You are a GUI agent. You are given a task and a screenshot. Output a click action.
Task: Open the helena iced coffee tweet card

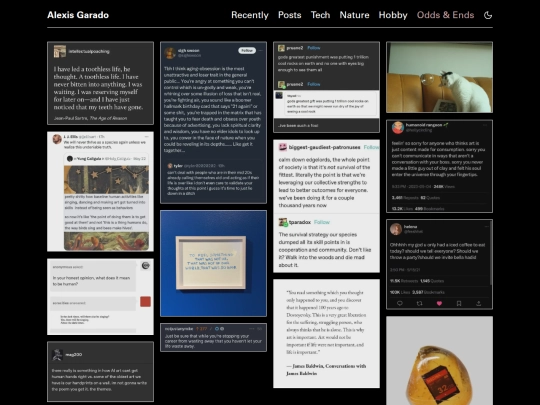[x=439, y=264]
